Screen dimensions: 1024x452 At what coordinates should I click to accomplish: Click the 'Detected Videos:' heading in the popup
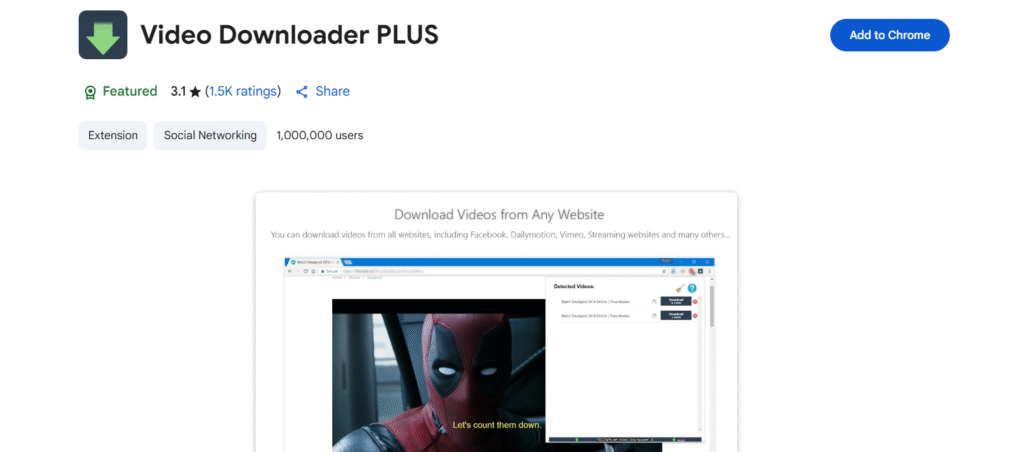click(574, 286)
